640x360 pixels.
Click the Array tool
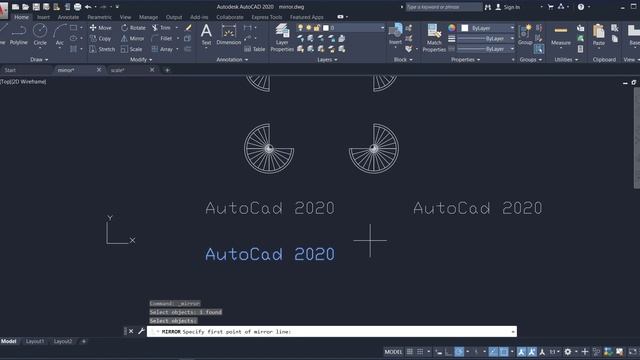(x=162, y=49)
